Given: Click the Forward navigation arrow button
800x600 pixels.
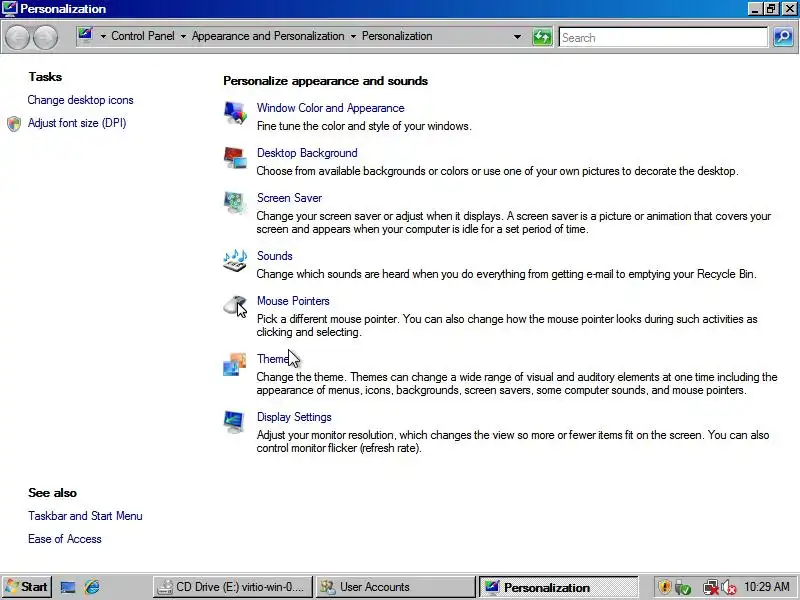Looking at the screenshot, I should [x=45, y=38].
